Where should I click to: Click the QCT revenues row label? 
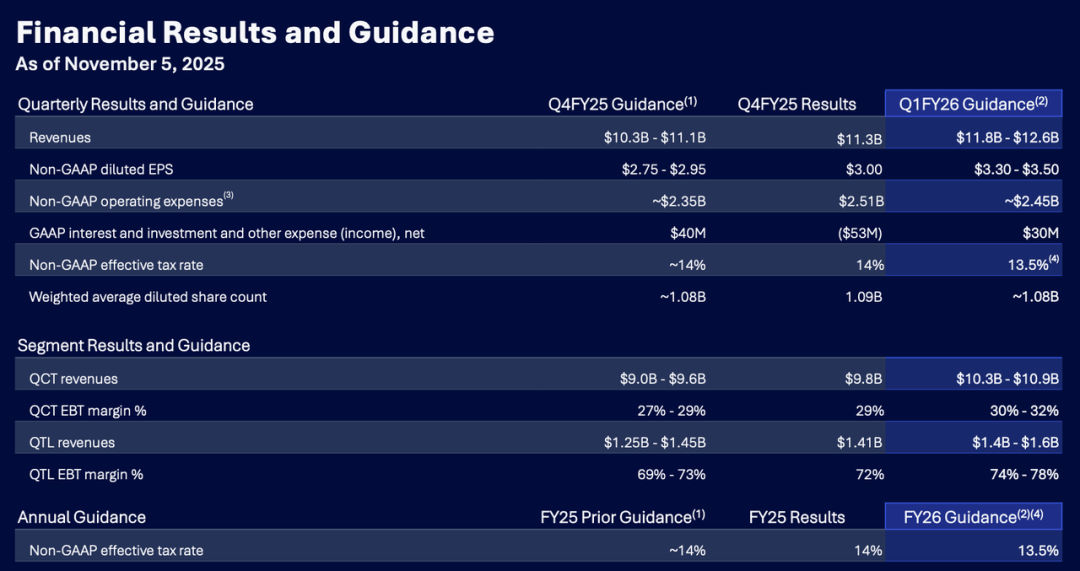[x=73, y=379]
